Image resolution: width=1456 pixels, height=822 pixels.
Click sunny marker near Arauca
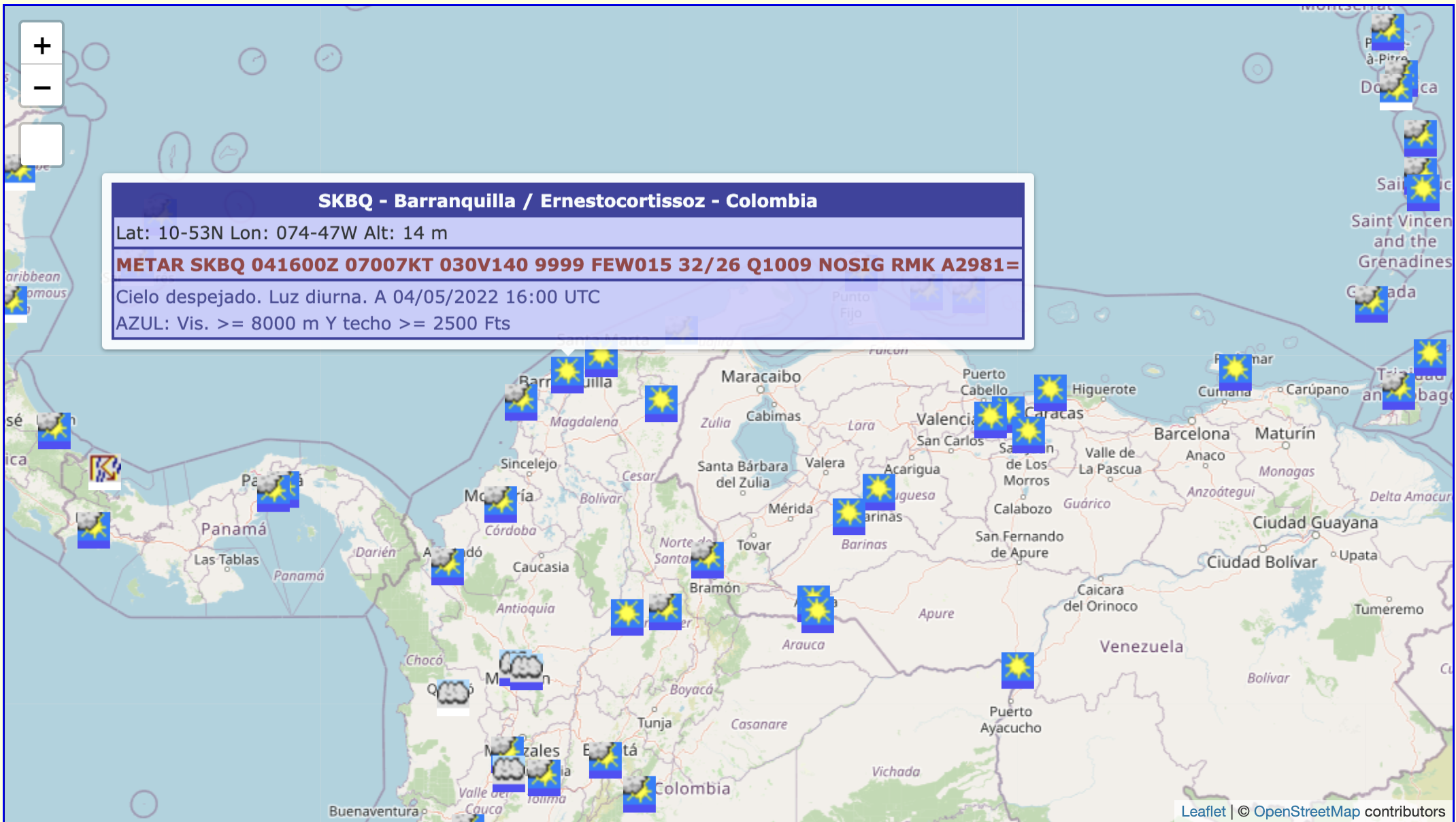click(x=817, y=614)
